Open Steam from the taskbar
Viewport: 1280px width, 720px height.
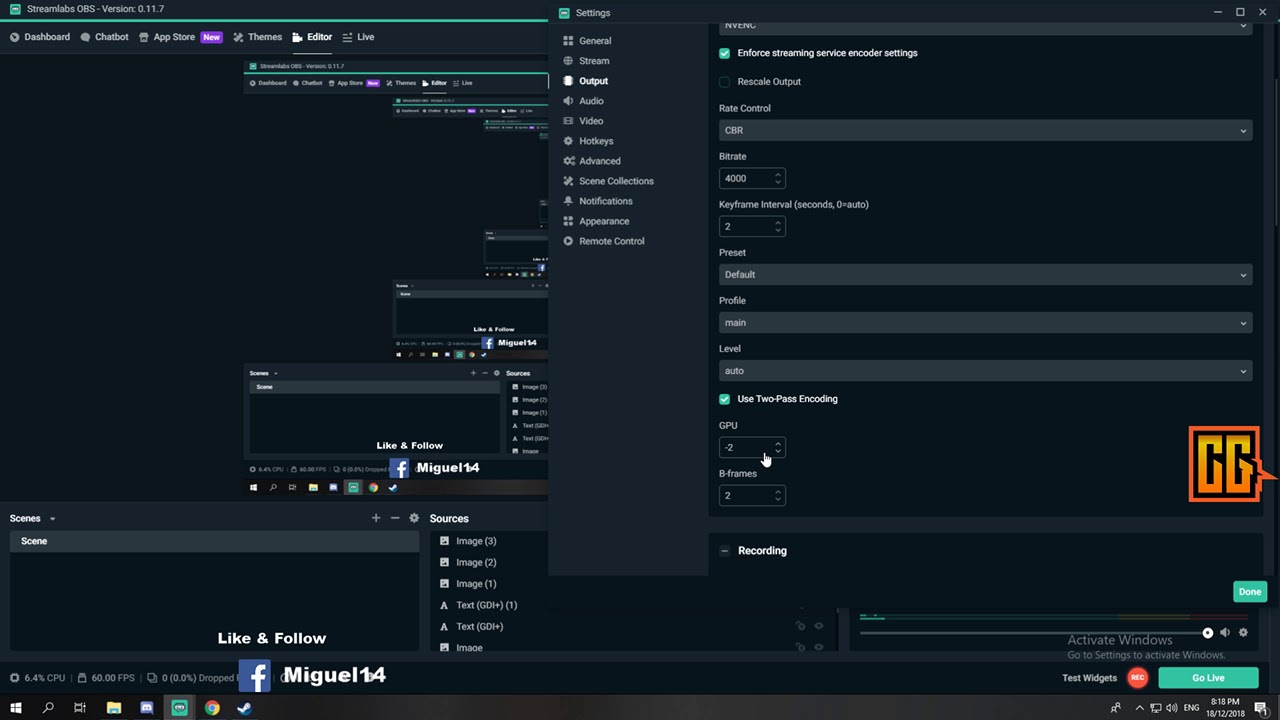pos(244,708)
